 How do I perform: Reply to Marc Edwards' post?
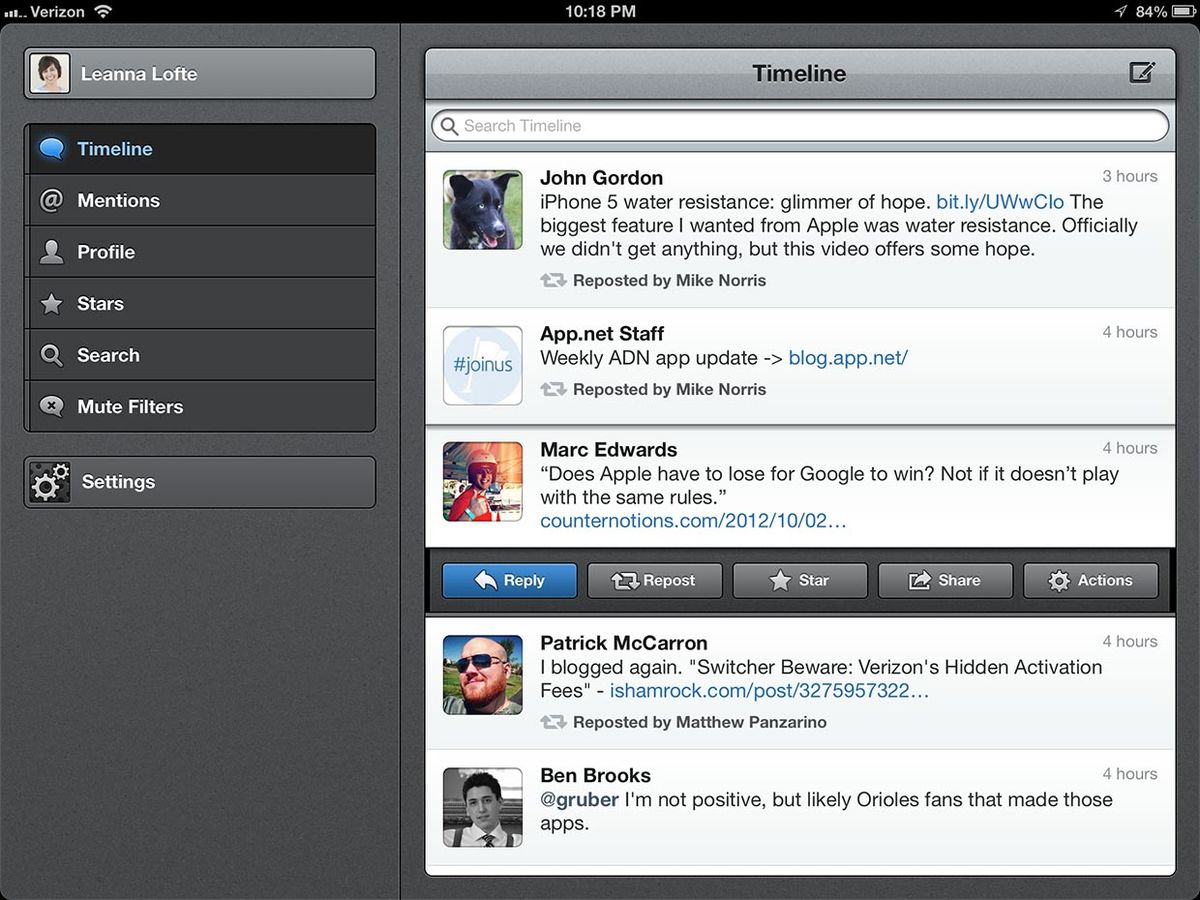pyautogui.click(x=509, y=581)
